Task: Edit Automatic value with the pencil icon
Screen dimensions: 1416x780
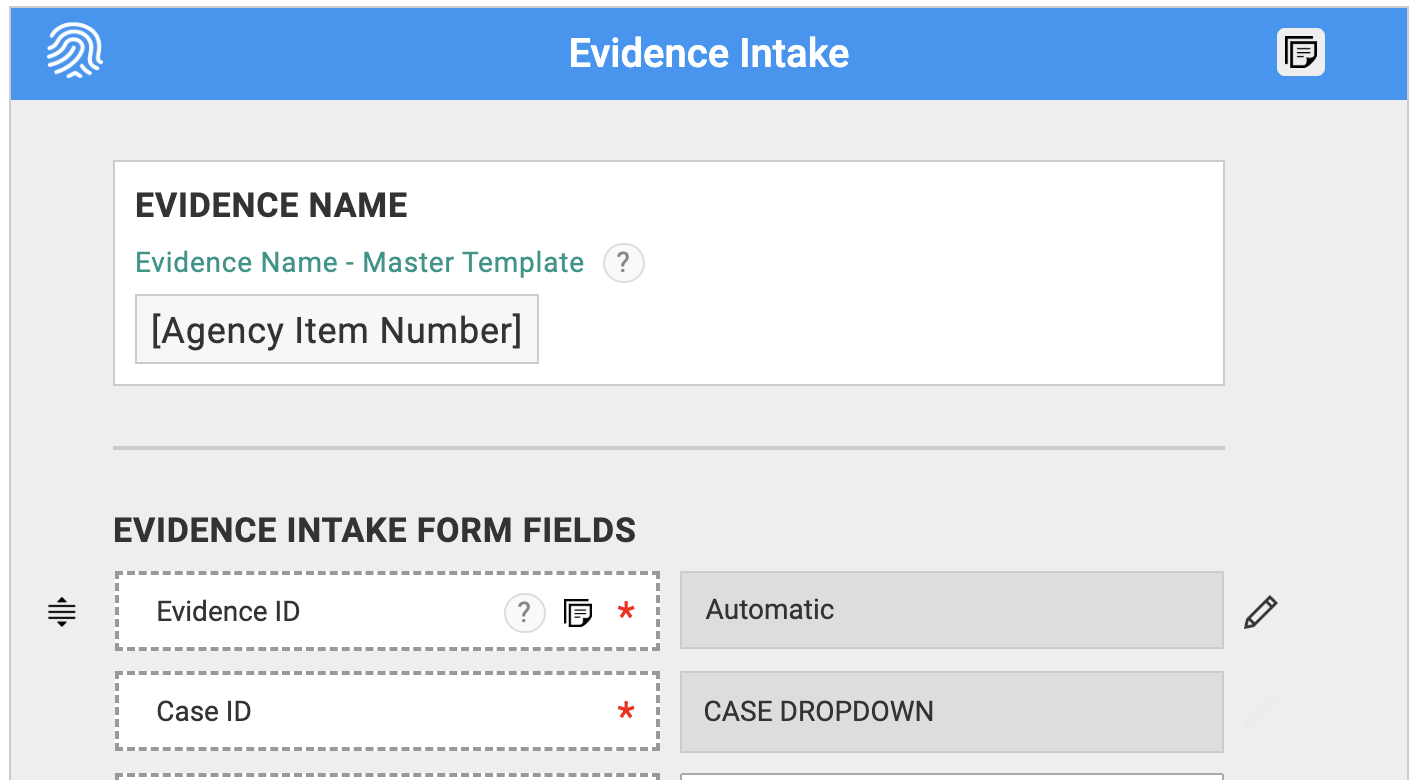Action: click(x=1260, y=611)
